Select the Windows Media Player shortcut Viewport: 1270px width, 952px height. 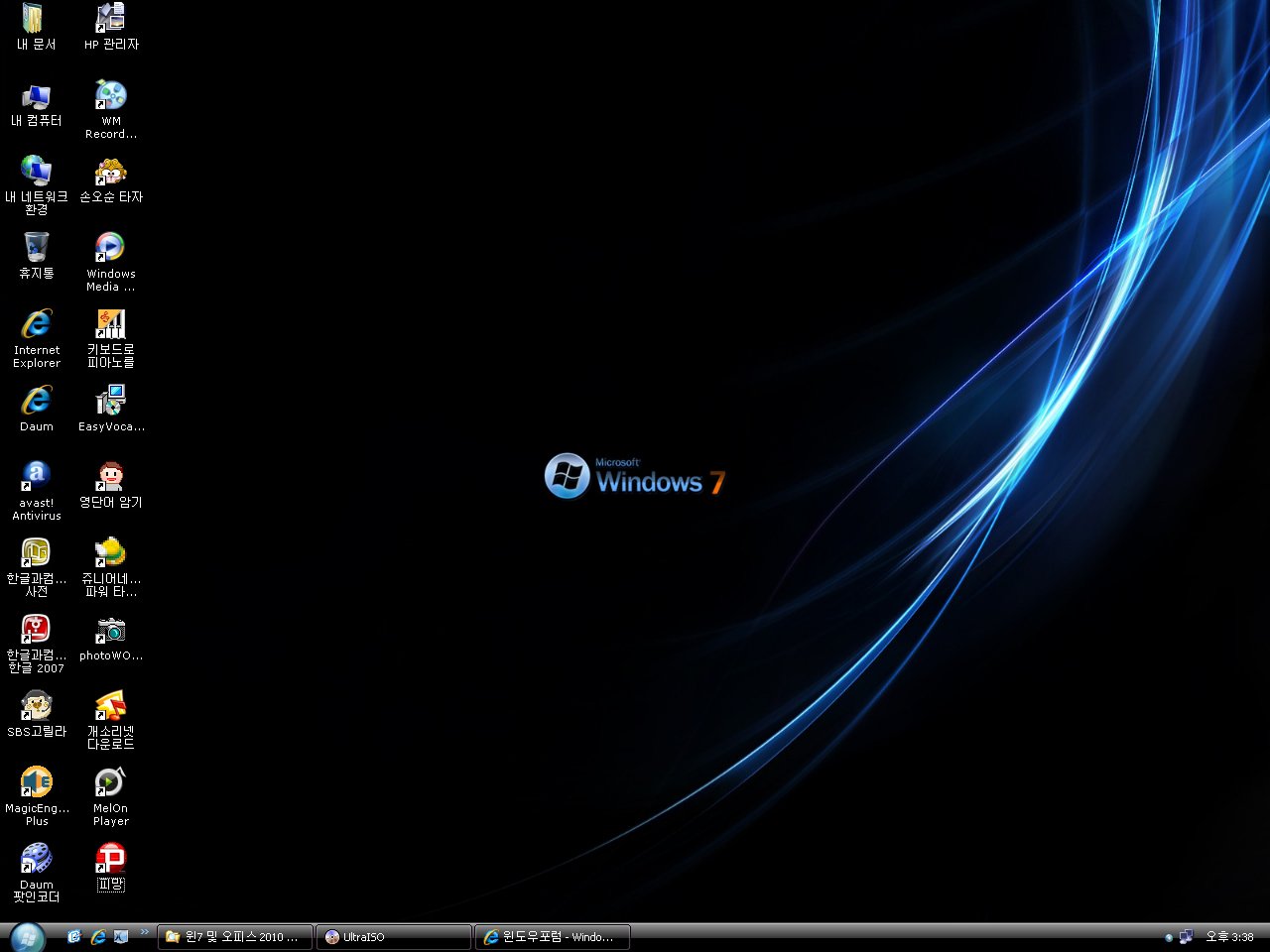111,262
